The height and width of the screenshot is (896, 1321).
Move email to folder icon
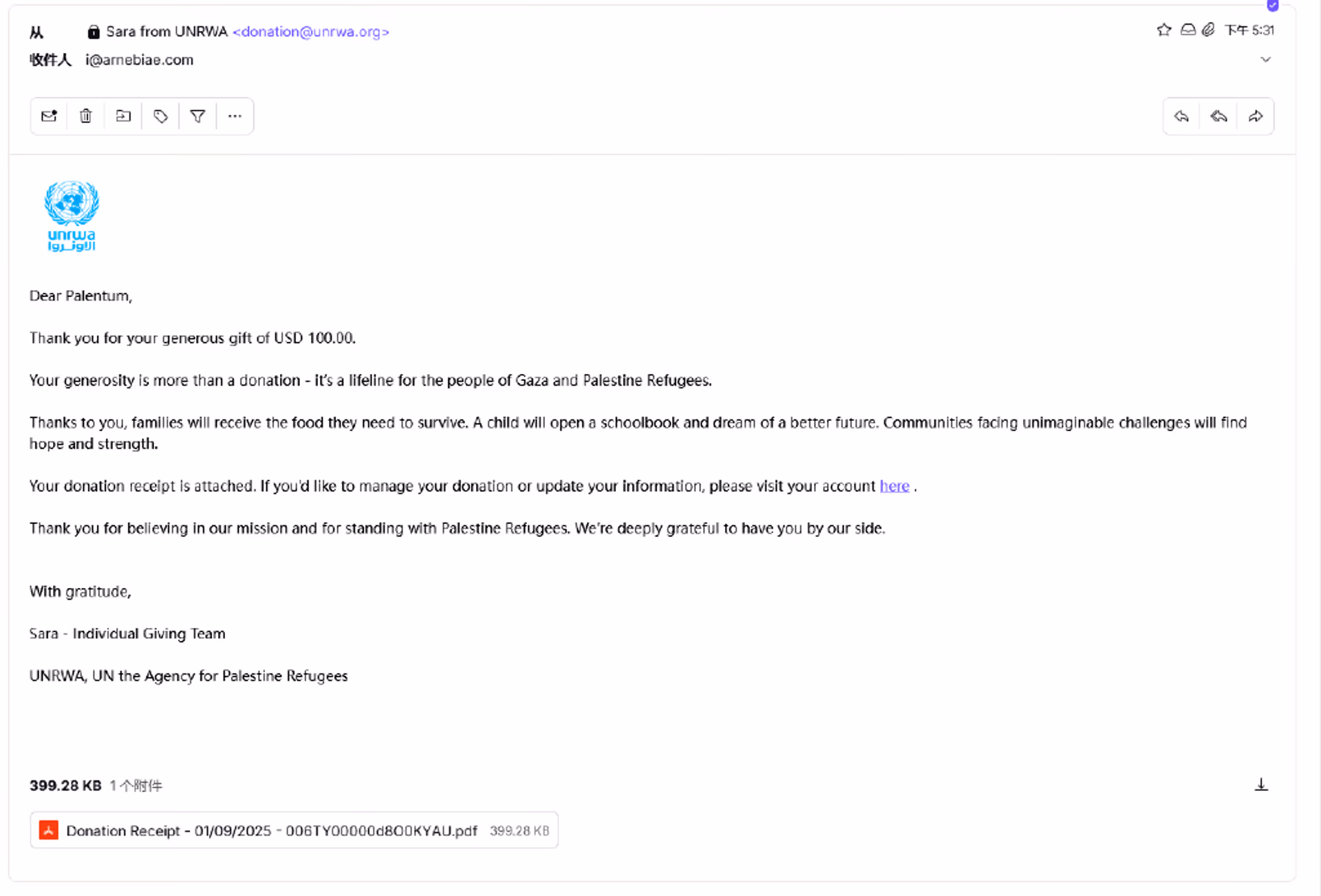pos(123,116)
